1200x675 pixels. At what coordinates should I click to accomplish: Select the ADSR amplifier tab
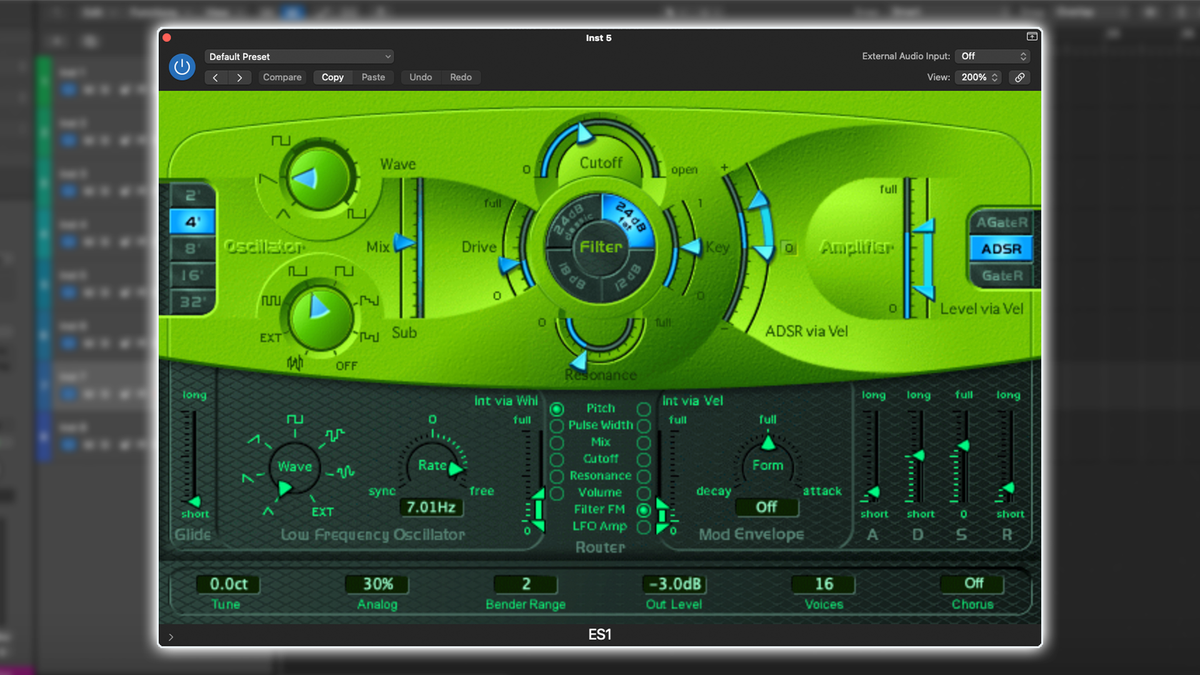[x=1001, y=249]
